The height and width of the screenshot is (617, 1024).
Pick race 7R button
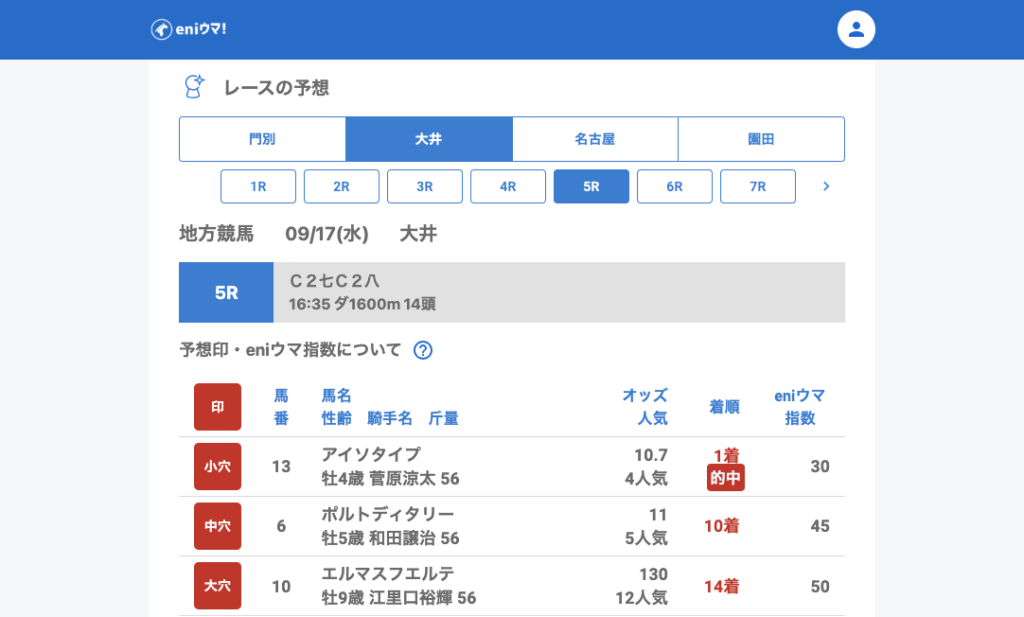click(x=758, y=186)
